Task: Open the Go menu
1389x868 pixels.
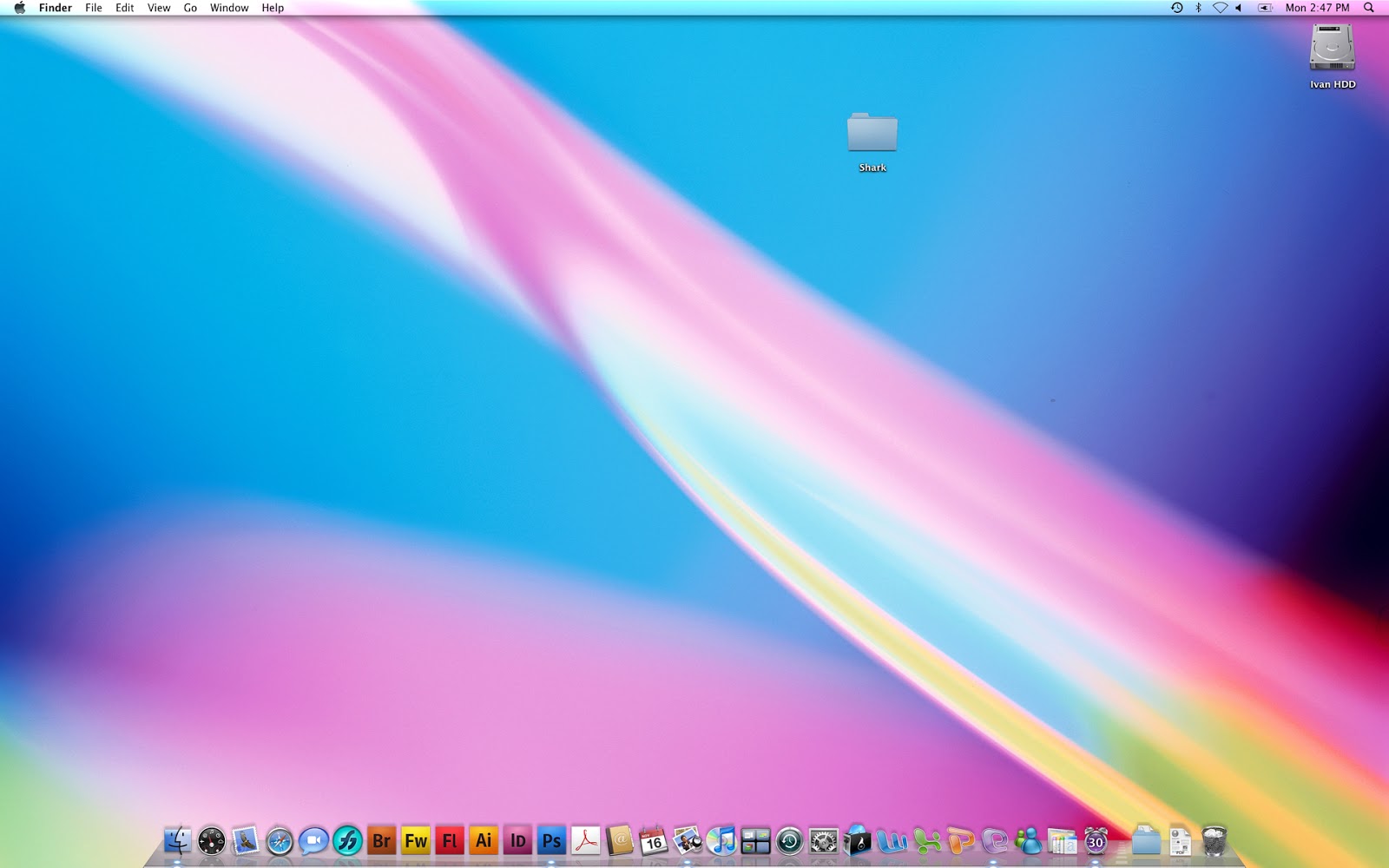Action: (x=189, y=8)
